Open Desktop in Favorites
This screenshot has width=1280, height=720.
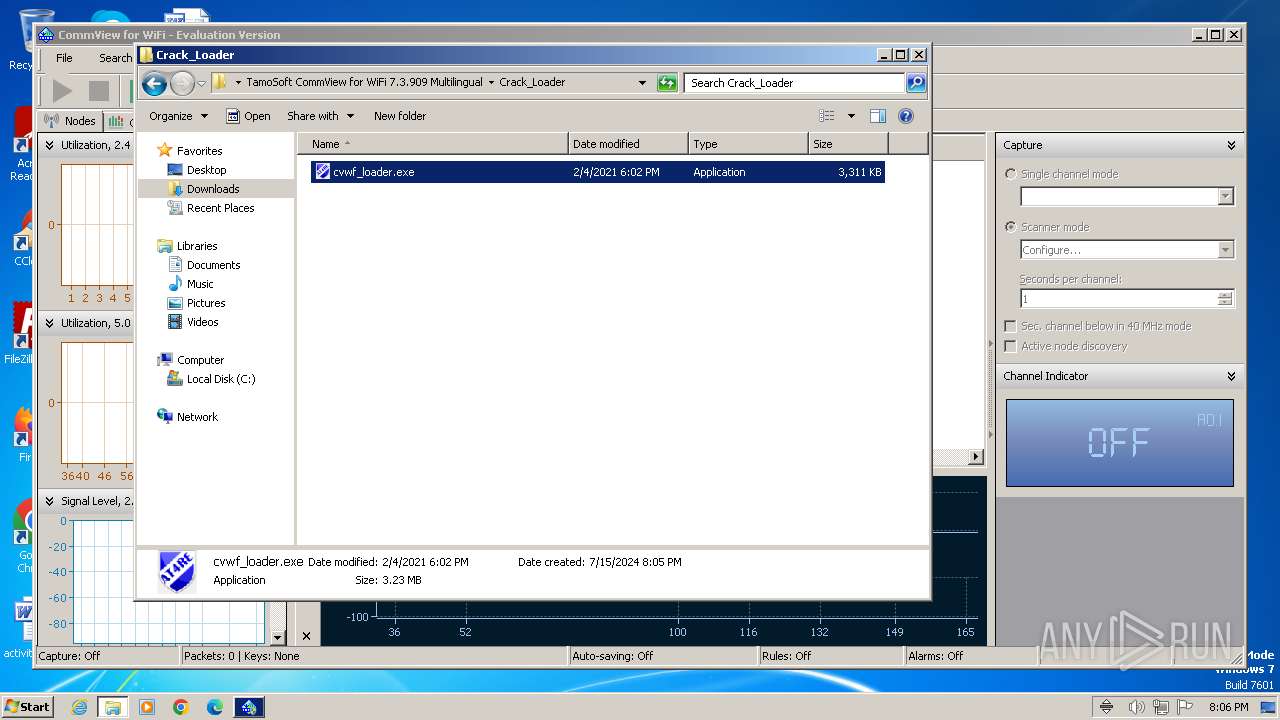pos(206,170)
